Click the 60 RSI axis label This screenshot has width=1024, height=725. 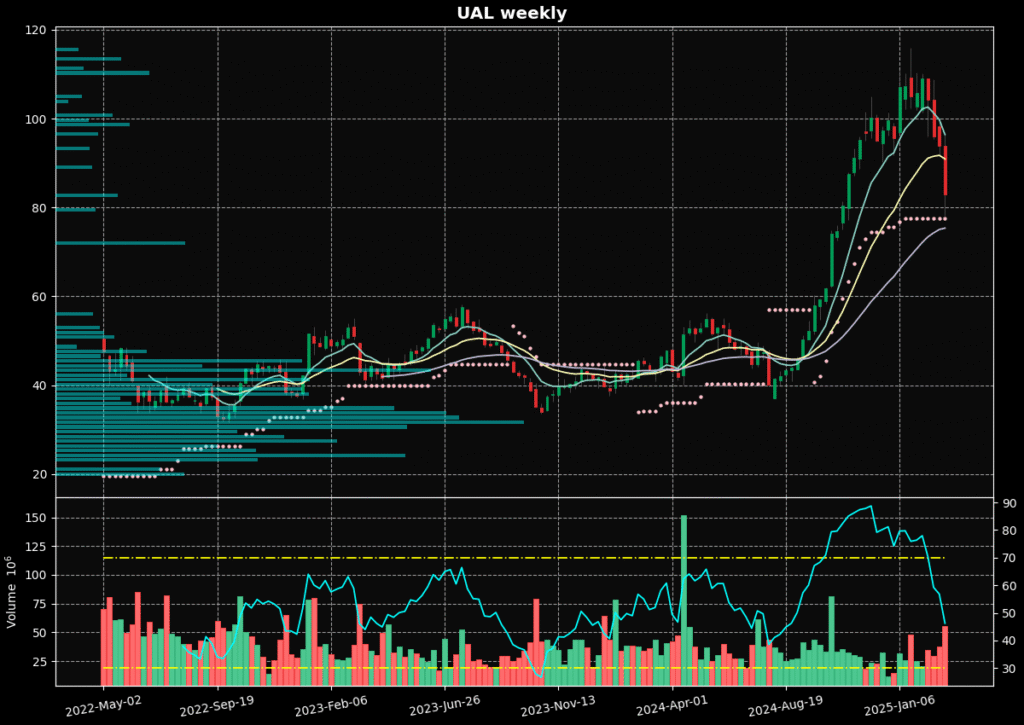tap(1010, 587)
